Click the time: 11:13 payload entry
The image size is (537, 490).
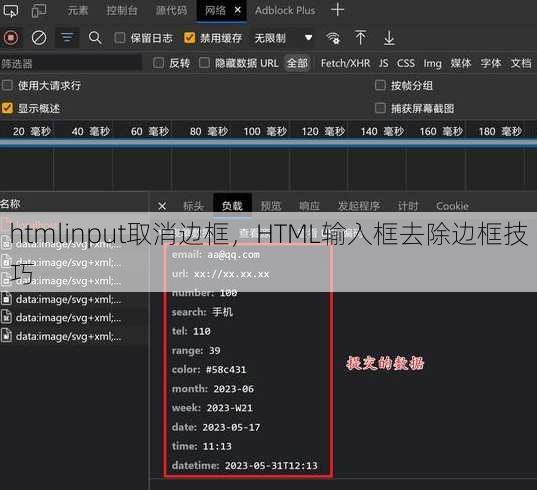(x=202, y=446)
